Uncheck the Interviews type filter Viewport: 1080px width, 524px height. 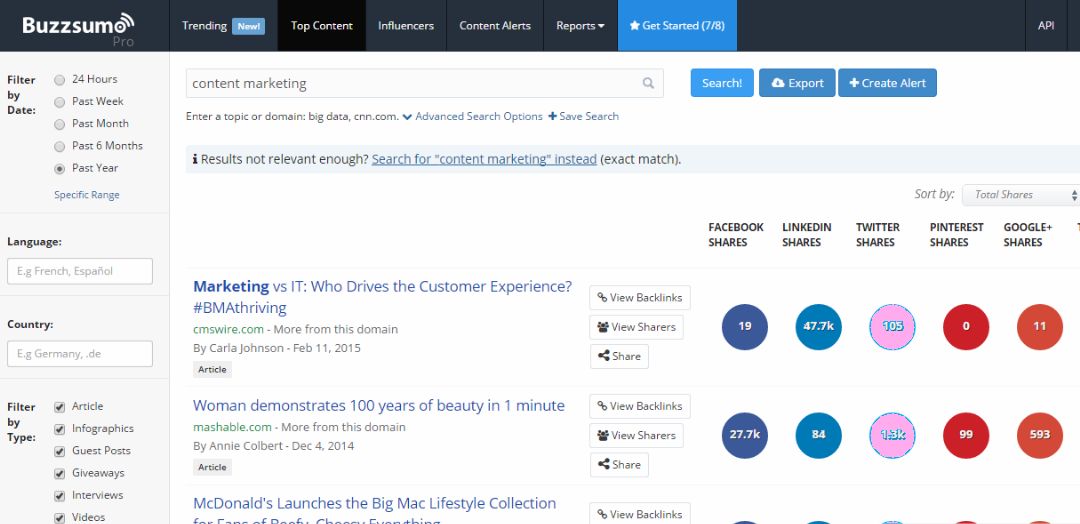(60, 496)
